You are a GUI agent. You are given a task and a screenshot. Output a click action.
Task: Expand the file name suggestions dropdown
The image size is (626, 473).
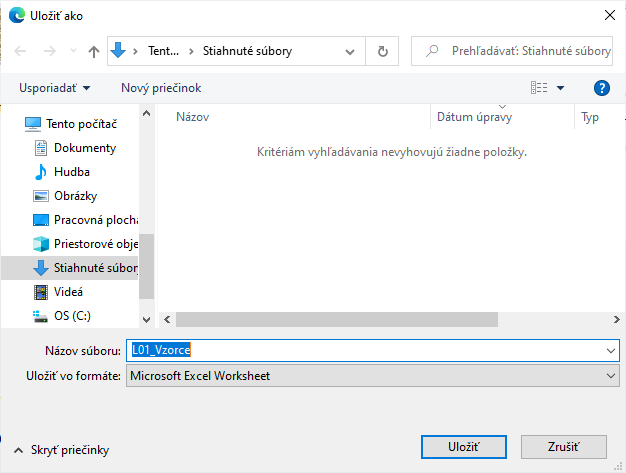click(x=611, y=351)
